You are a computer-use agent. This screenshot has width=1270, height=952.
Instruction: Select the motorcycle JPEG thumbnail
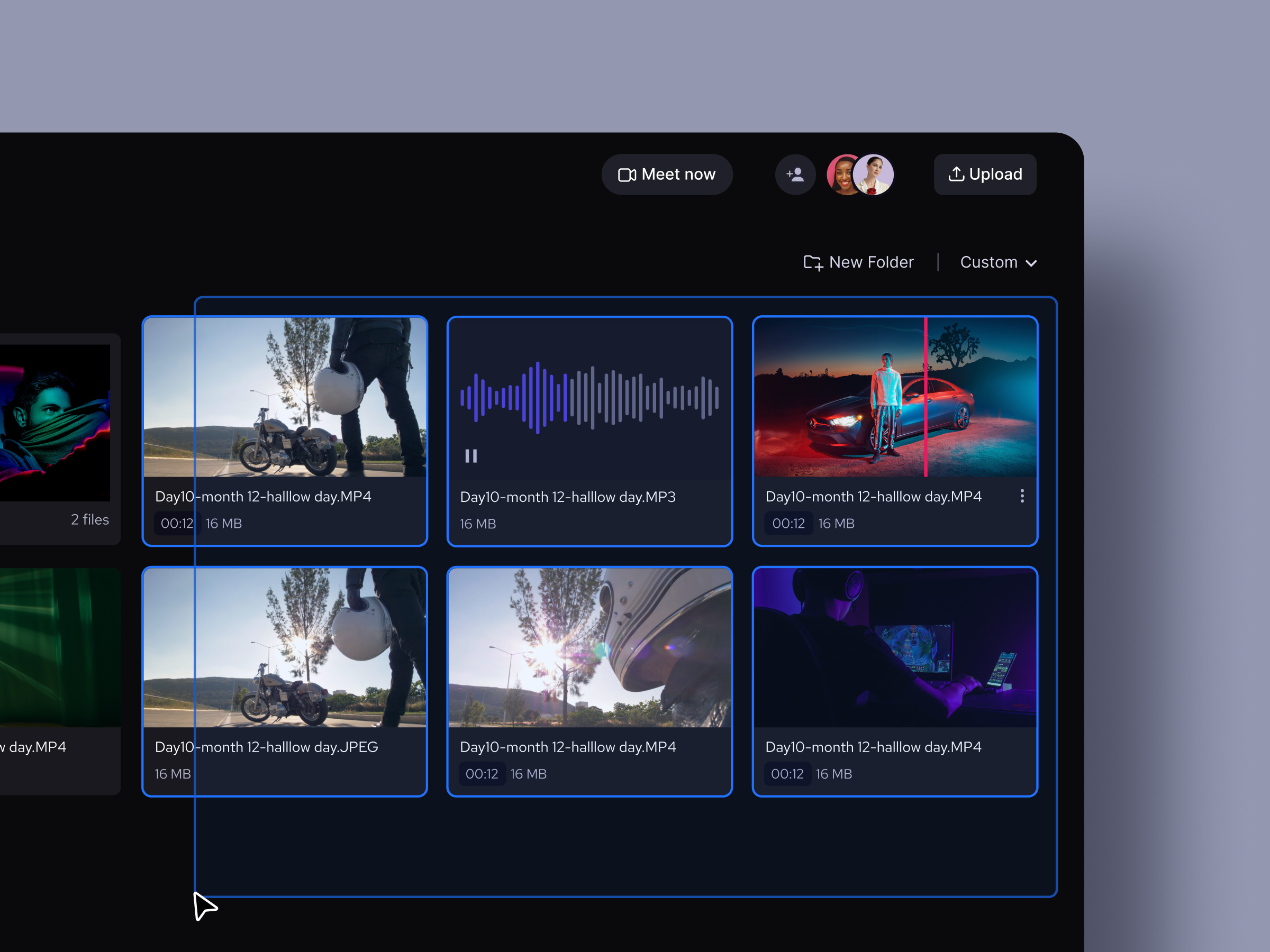(285, 647)
